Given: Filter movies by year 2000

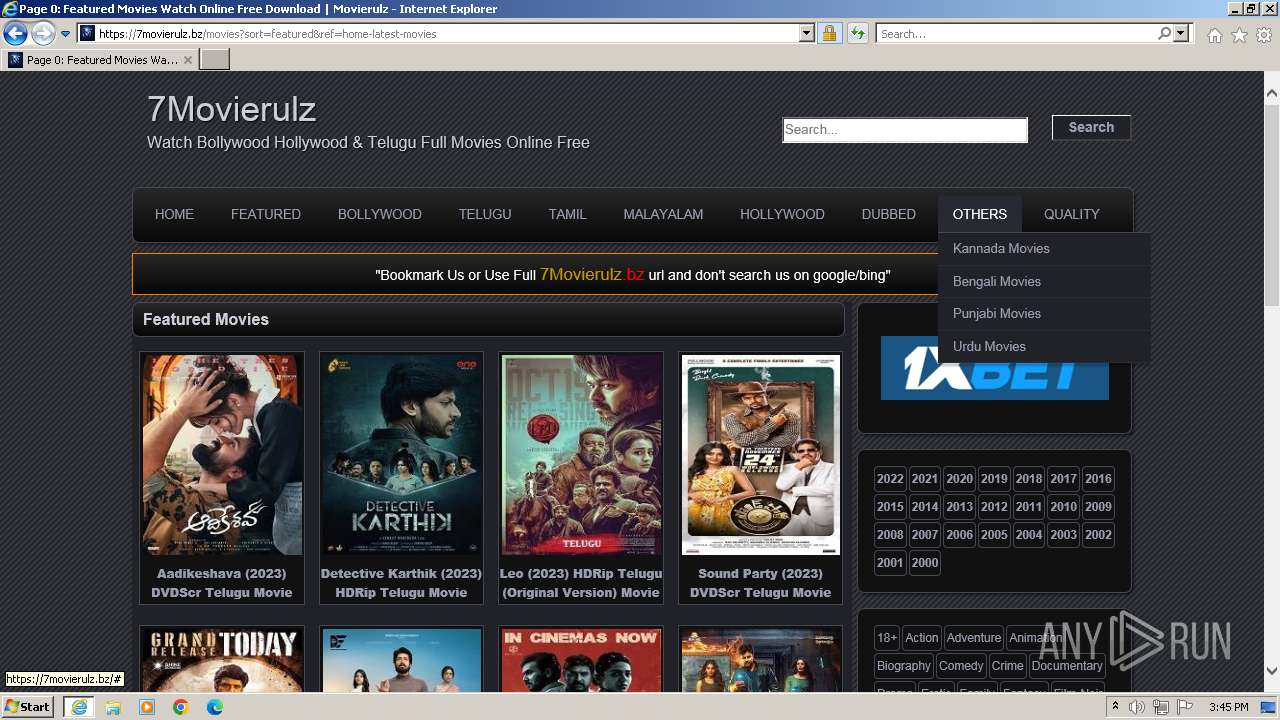Looking at the screenshot, I should pyautogui.click(x=925, y=563).
